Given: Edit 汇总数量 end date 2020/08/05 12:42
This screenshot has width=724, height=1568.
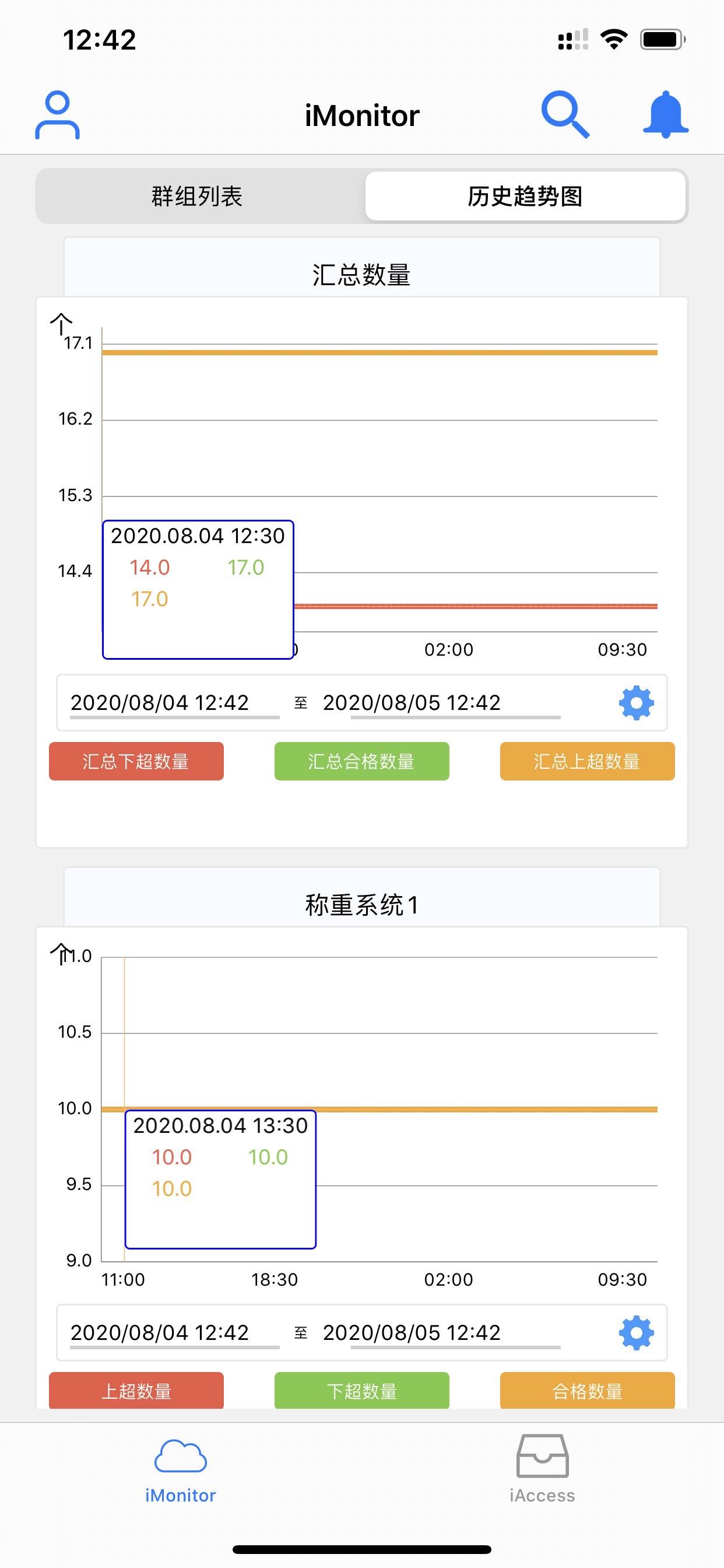Looking at the screenshot, I should [412, 703].
